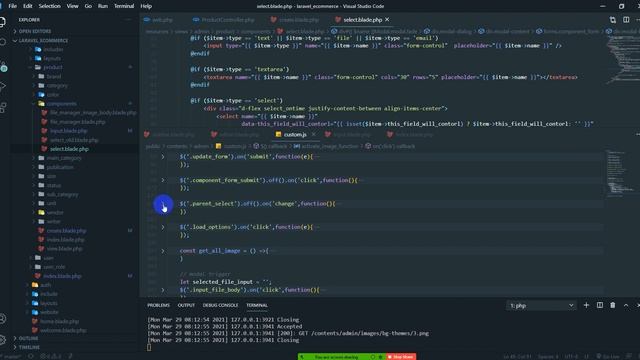640x360 pixels.
Task: Expand the folded .input_file_body click function
Action: (163, 290)
